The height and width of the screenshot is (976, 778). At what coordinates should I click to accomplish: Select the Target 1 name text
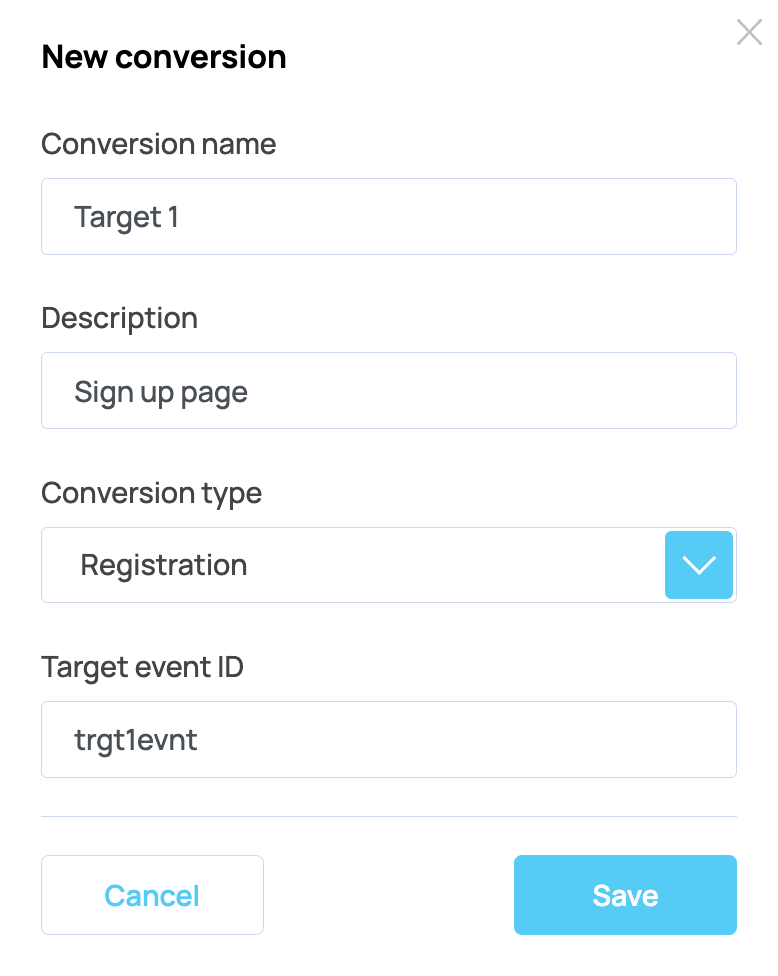127,216
